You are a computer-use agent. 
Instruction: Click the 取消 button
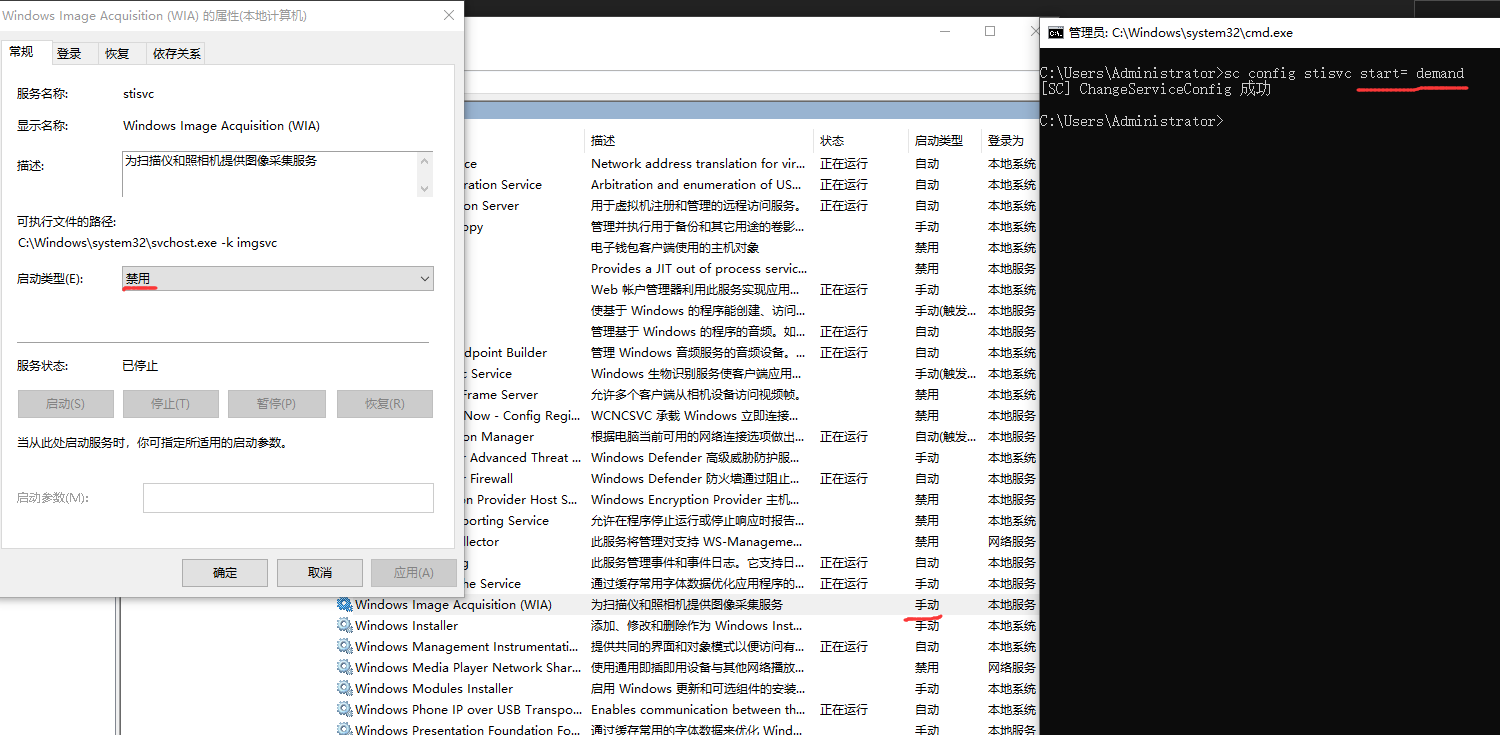320,573
